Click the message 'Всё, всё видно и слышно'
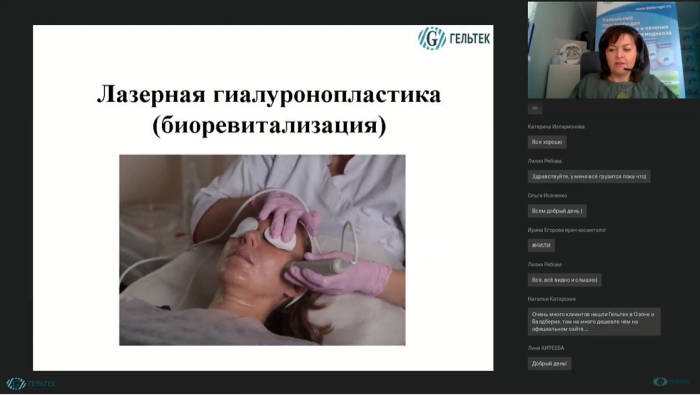This screenshot has width=700, height=395. tap(564, 280)
